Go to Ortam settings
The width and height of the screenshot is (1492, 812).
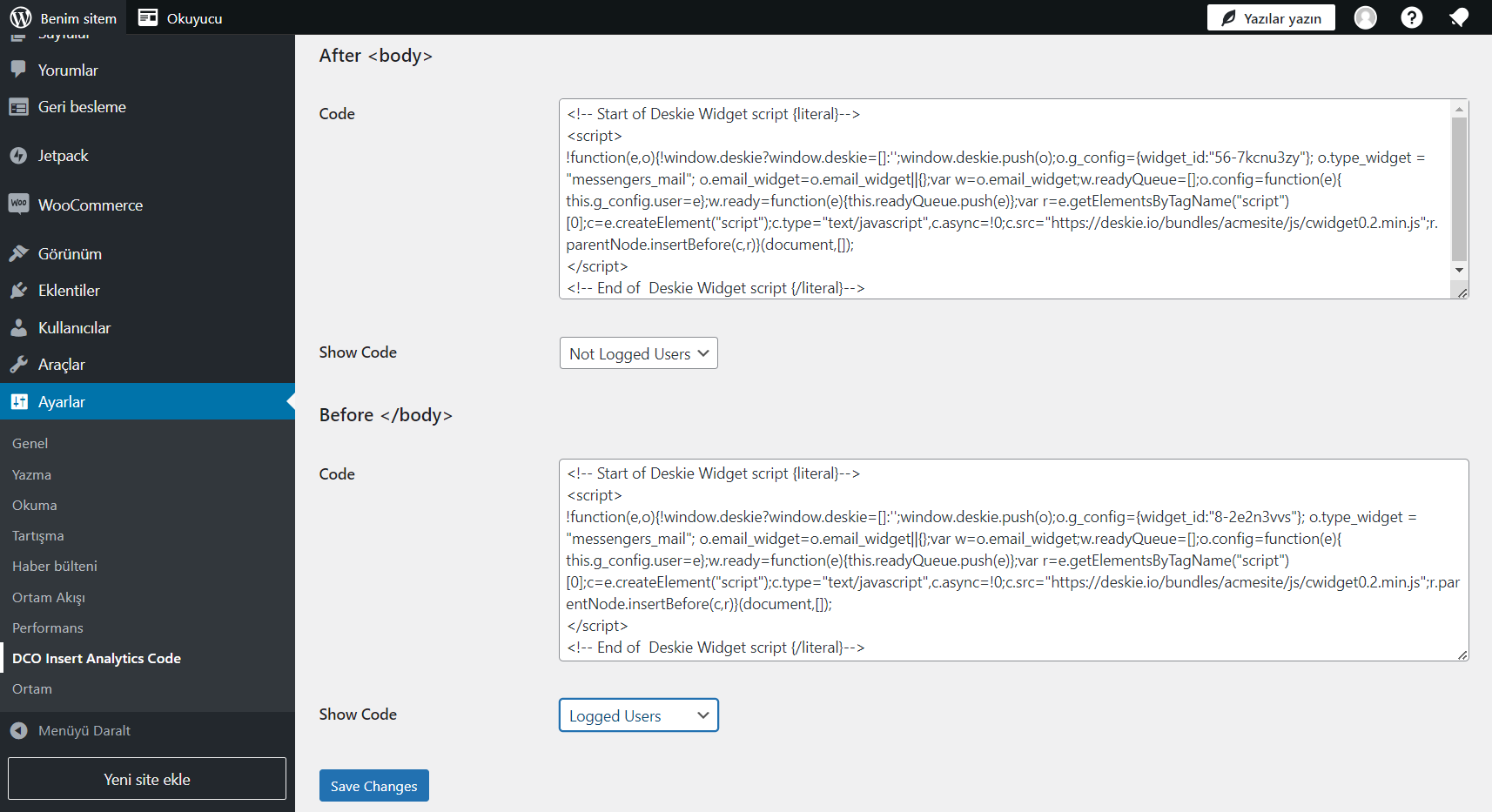click(x=32, y=689)
